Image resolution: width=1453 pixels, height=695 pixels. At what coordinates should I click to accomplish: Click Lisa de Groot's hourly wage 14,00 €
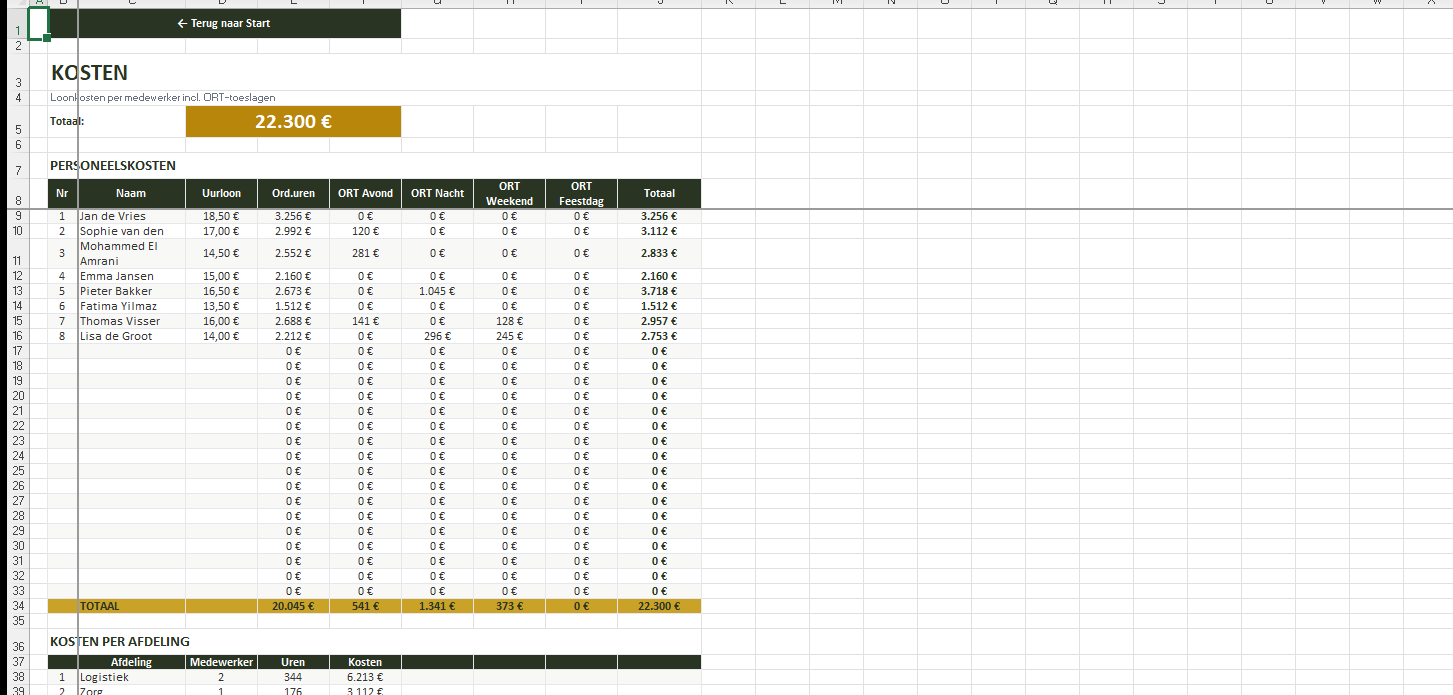coord(221,336)
